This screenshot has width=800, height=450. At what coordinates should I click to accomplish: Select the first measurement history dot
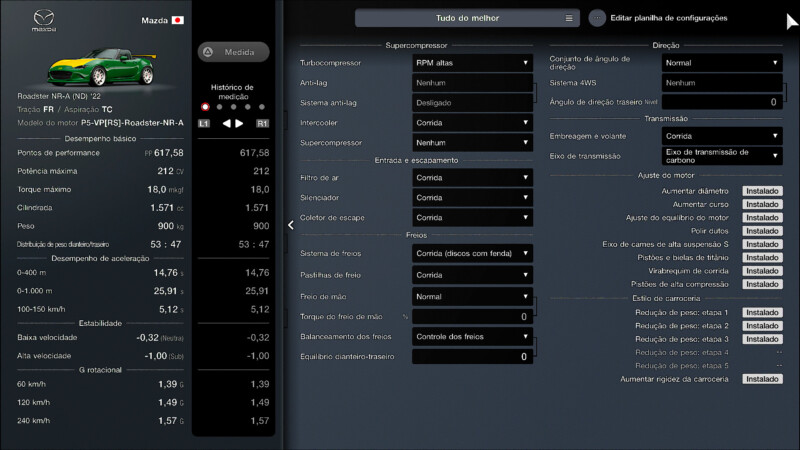tap(205, 106)
